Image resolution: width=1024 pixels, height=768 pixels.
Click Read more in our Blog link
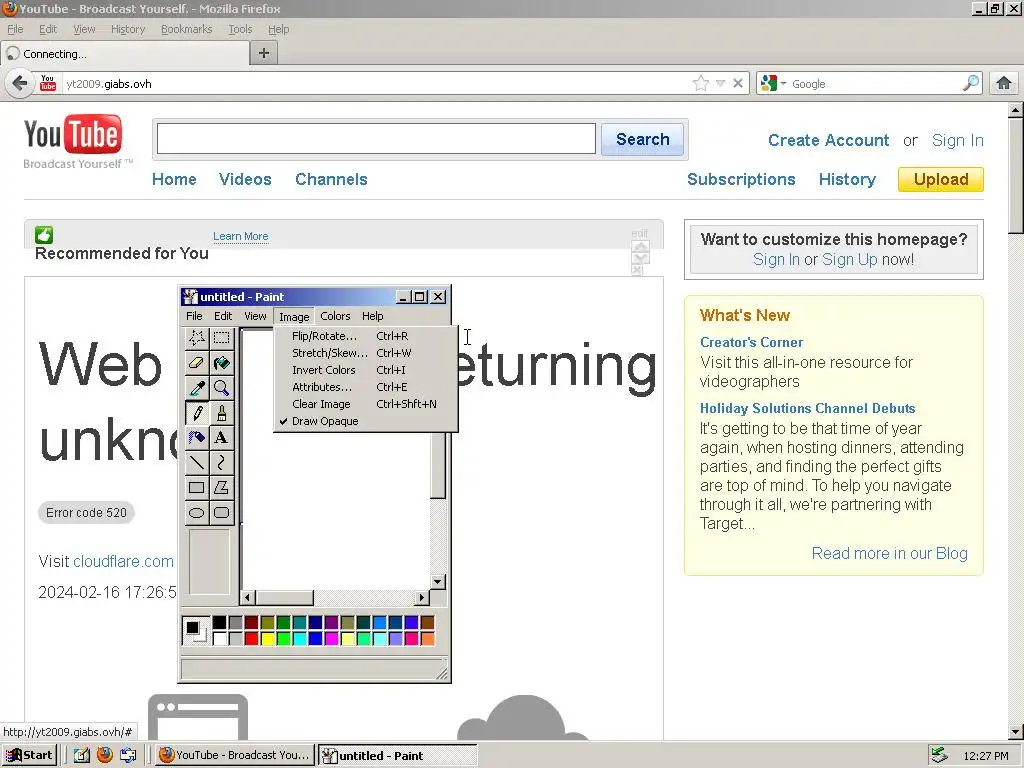889,553
